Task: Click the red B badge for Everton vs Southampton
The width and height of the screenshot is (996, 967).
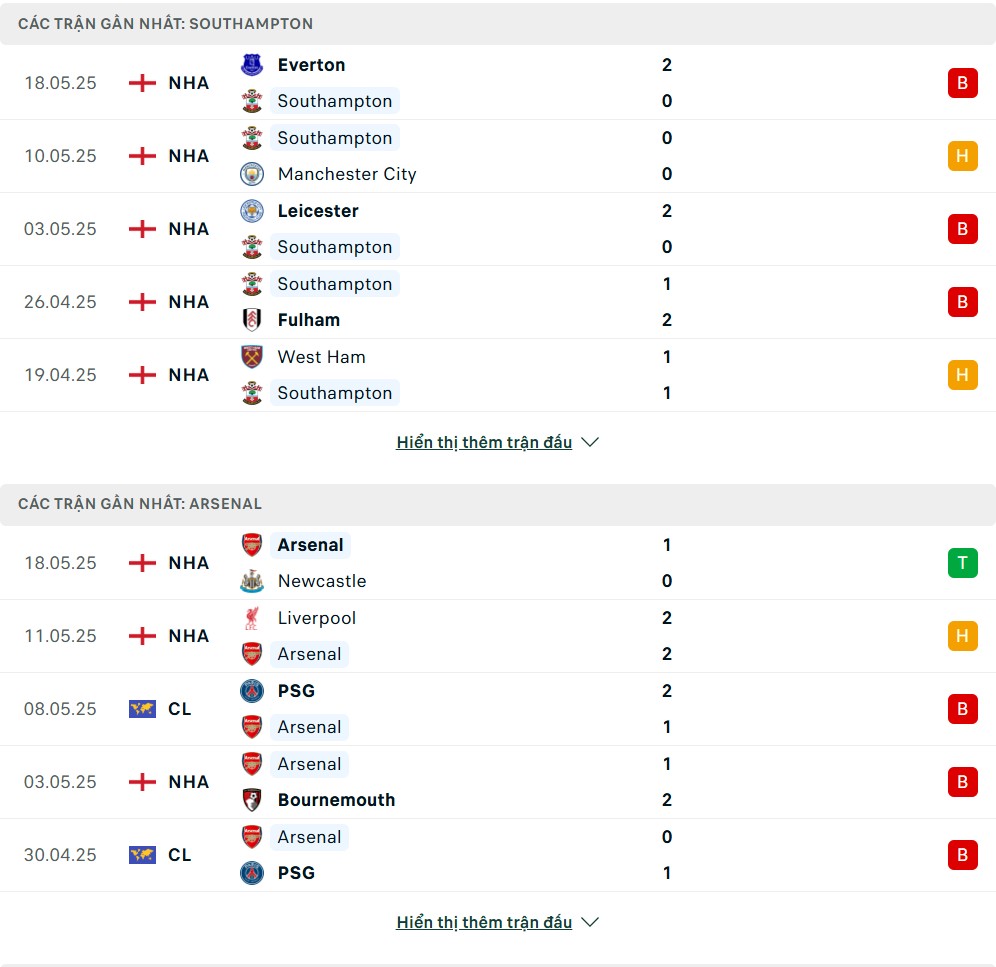Action: click(962, 83)
